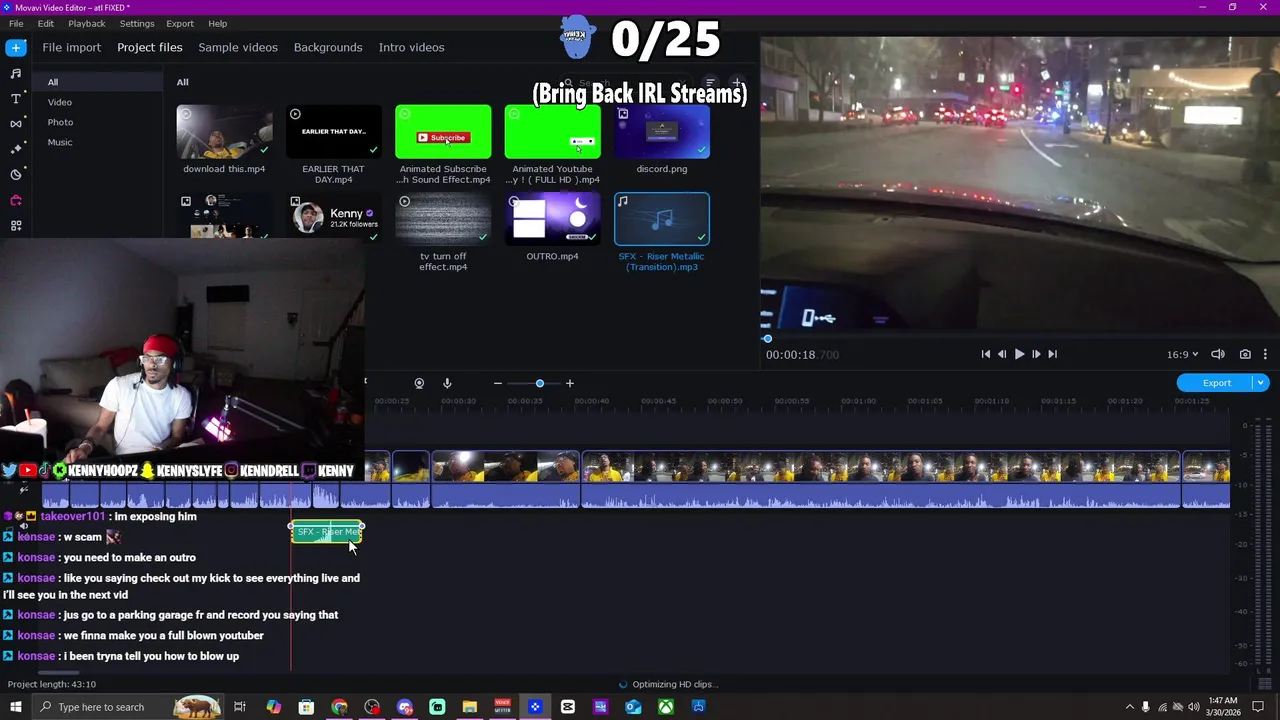Select SFX Riser Metallic mp3 file
This screenshot has width=1280, height=720.
pyautogui.click(x=662, y=219)
